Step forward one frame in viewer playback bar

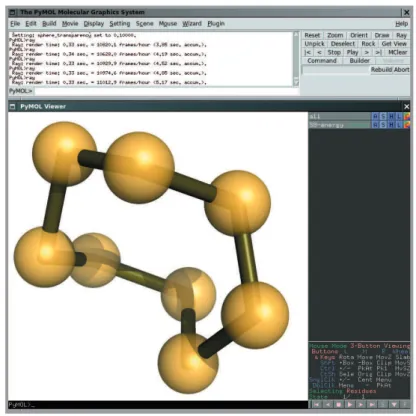tap(361, 405)
